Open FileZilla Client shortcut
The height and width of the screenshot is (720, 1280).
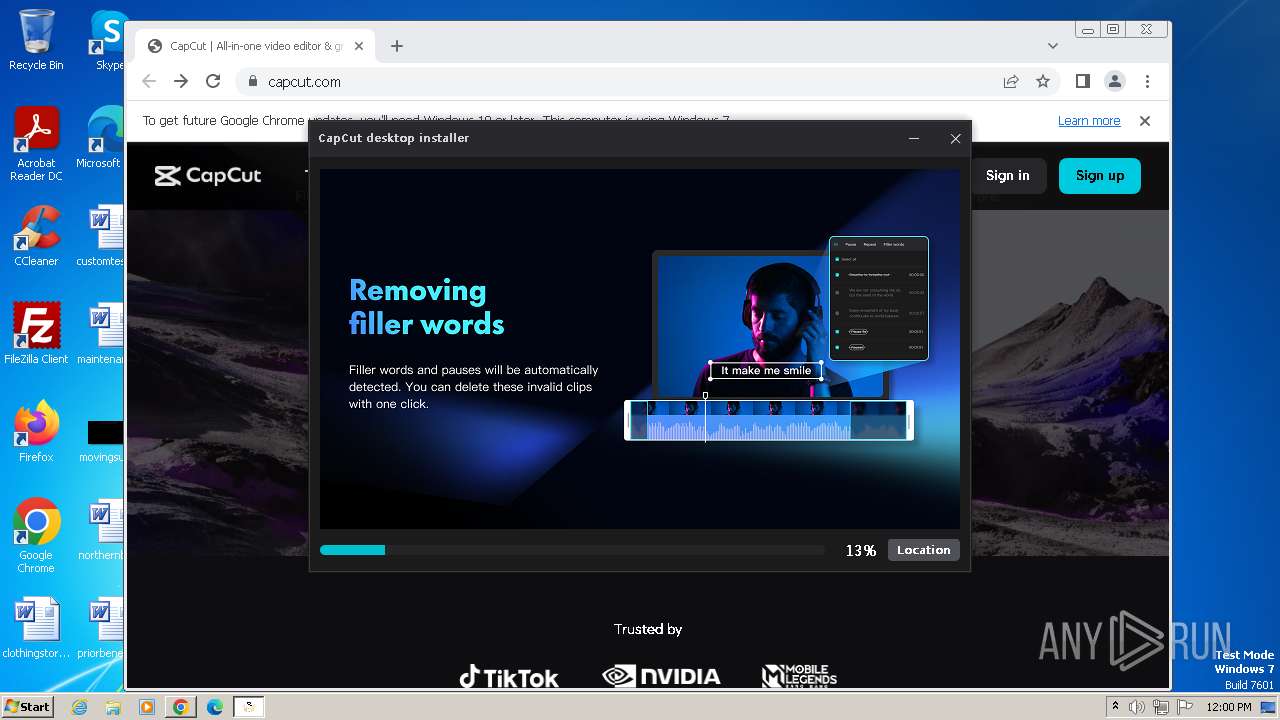pyautogui.click(x=36, y=334)
